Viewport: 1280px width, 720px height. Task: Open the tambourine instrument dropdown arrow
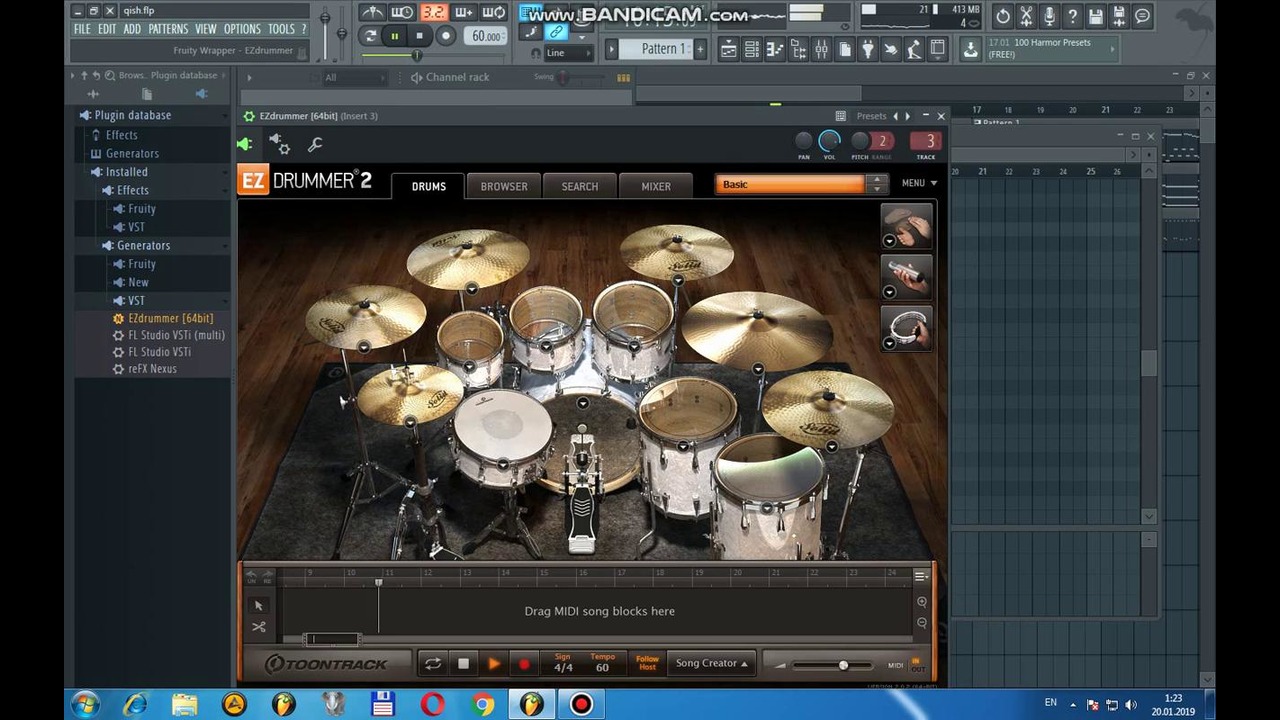(889, 343)
